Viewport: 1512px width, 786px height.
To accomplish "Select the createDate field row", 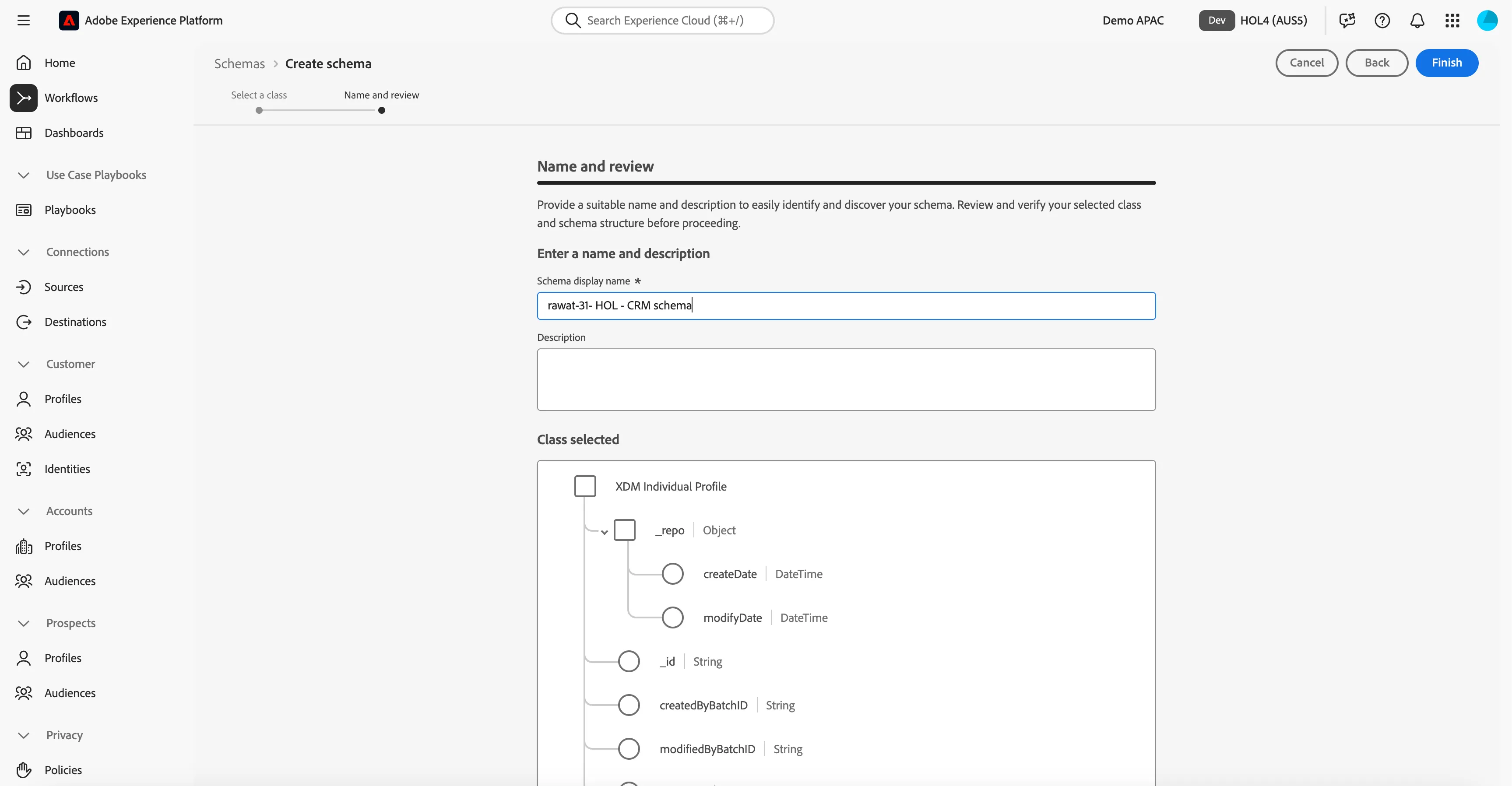I will (x=742, y=574).
